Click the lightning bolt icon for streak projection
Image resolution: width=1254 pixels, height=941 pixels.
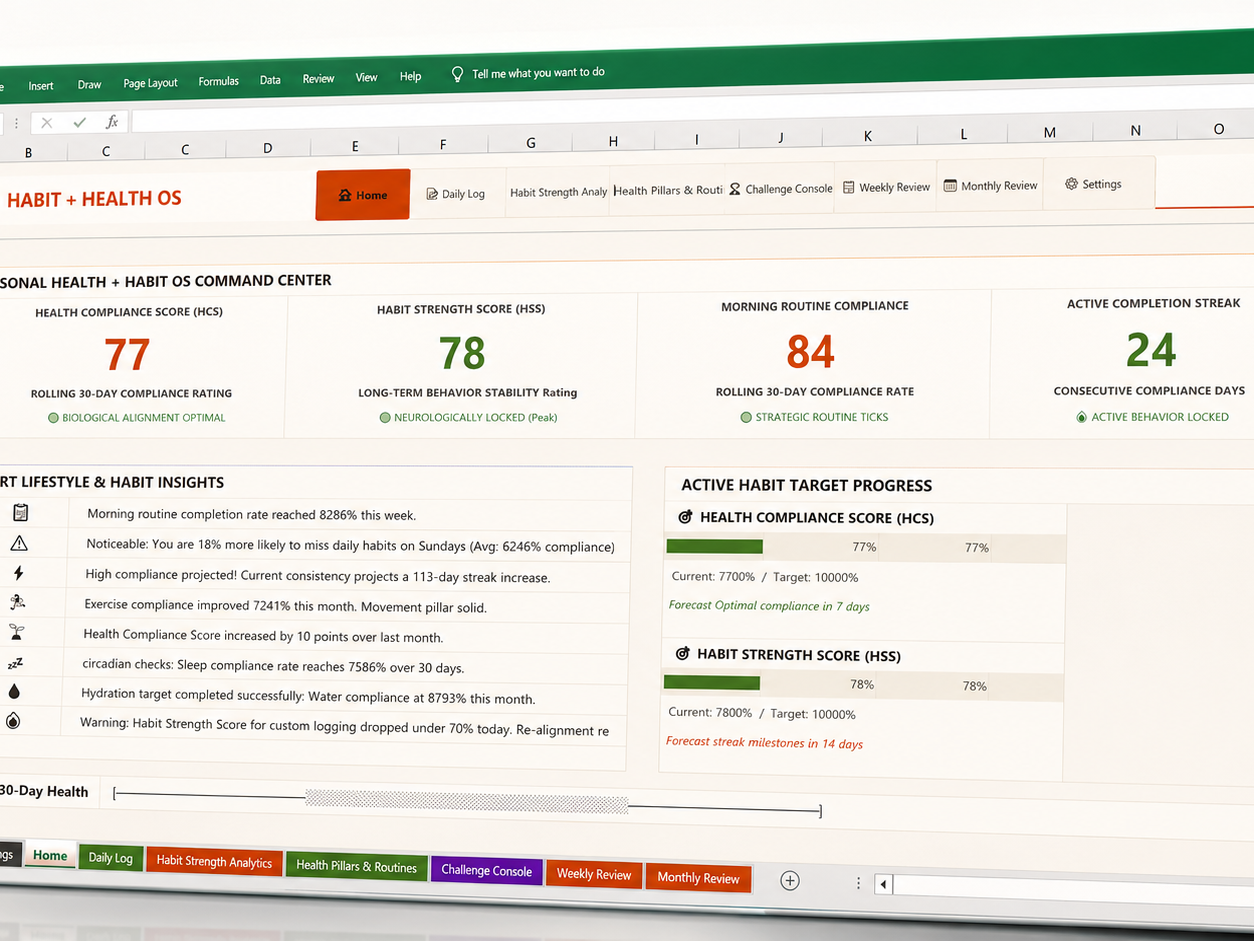(x=18, y=573)
